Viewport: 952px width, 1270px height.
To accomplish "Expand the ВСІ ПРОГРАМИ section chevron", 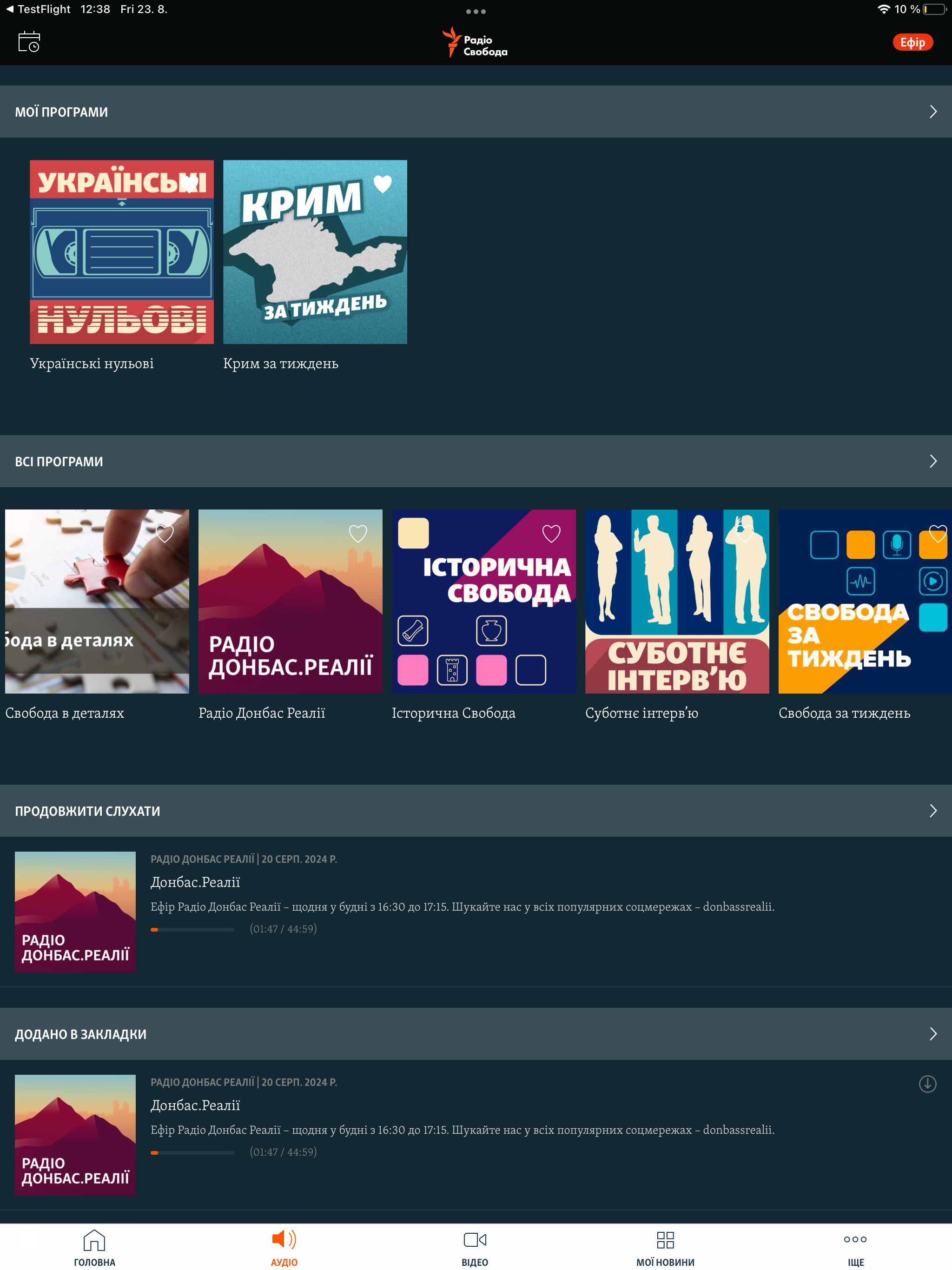I will (933, 462).
